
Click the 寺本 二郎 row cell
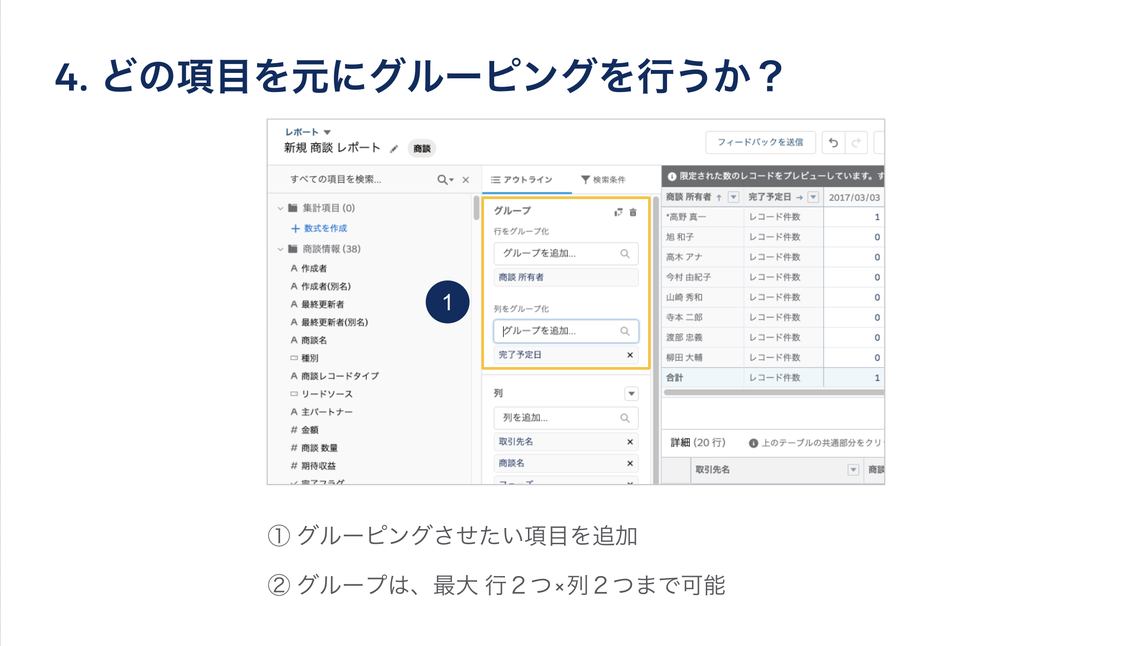coord(703,317)
